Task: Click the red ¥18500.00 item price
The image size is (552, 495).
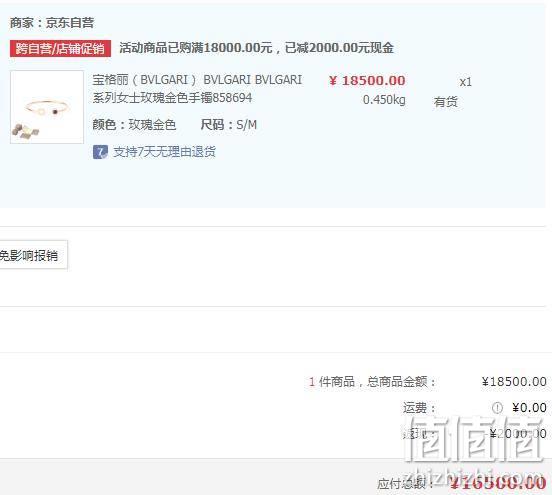Action: pos(367,81)
